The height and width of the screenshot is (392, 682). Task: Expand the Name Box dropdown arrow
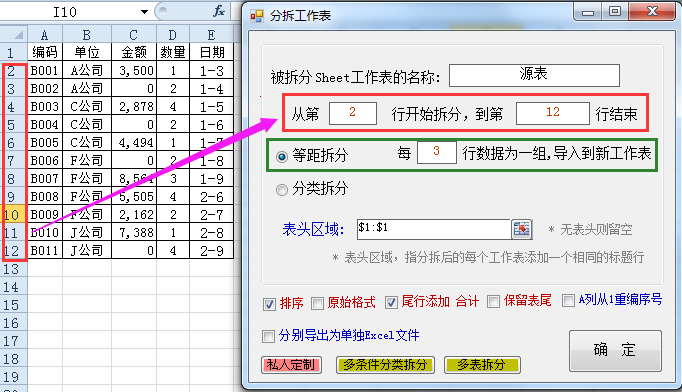click(x=144, y=12)
